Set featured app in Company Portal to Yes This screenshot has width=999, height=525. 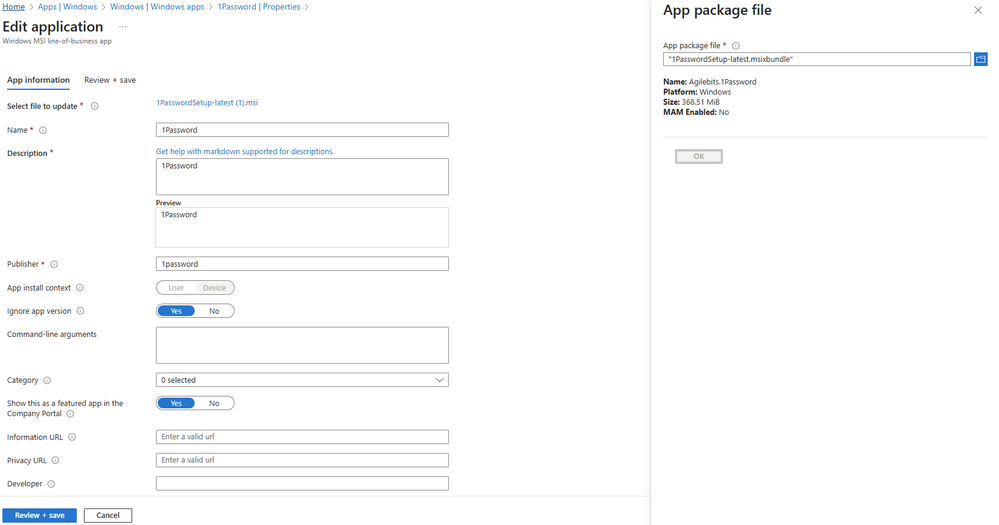176,403
